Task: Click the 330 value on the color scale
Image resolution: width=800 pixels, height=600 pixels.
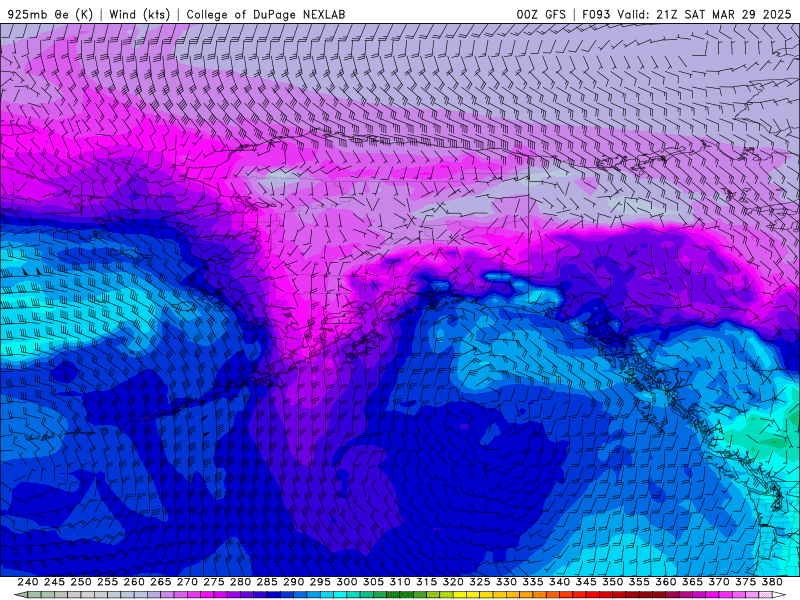Action: click(x=506, y=582)
